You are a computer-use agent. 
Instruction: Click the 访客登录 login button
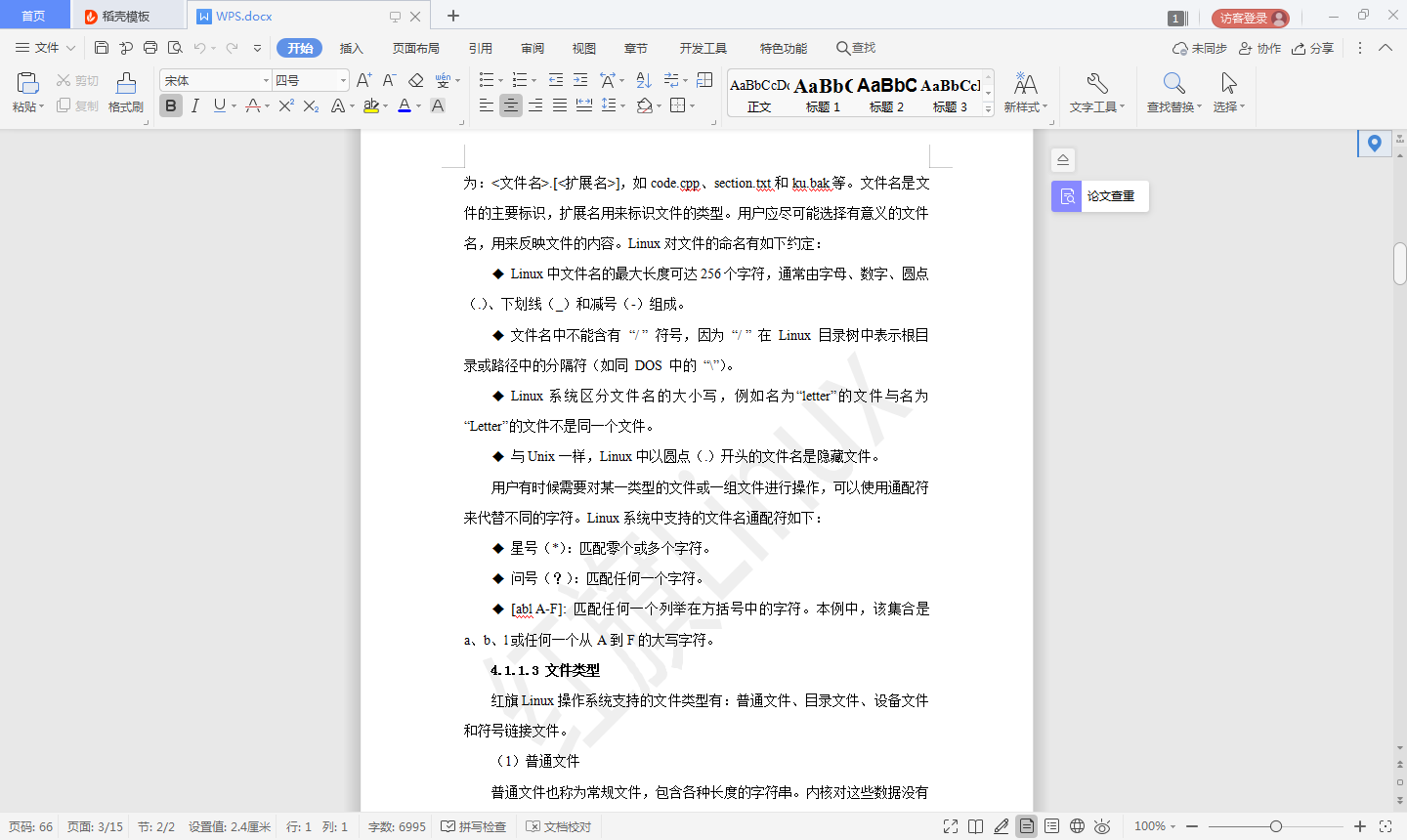point(1251,18)
